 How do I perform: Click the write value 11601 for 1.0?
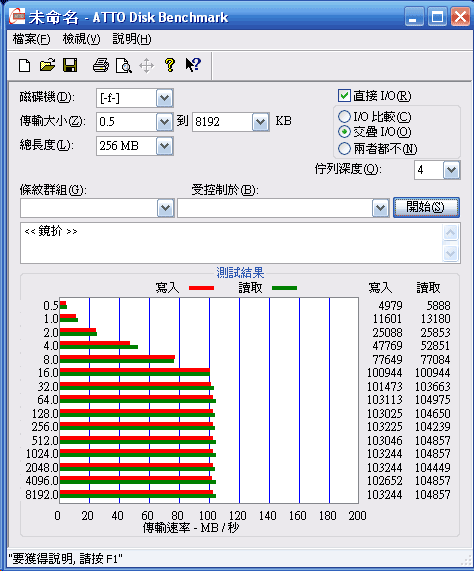(387, 319)
